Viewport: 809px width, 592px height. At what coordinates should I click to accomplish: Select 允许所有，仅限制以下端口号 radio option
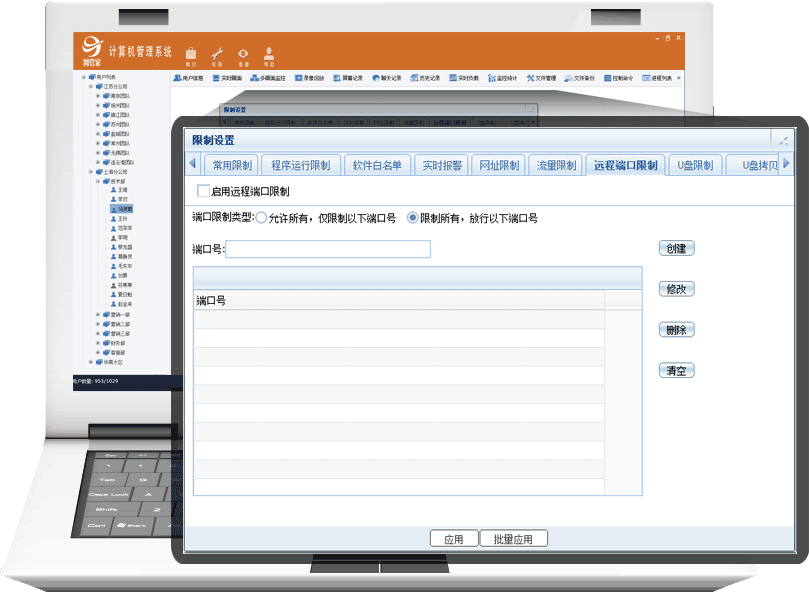point(262,218)
